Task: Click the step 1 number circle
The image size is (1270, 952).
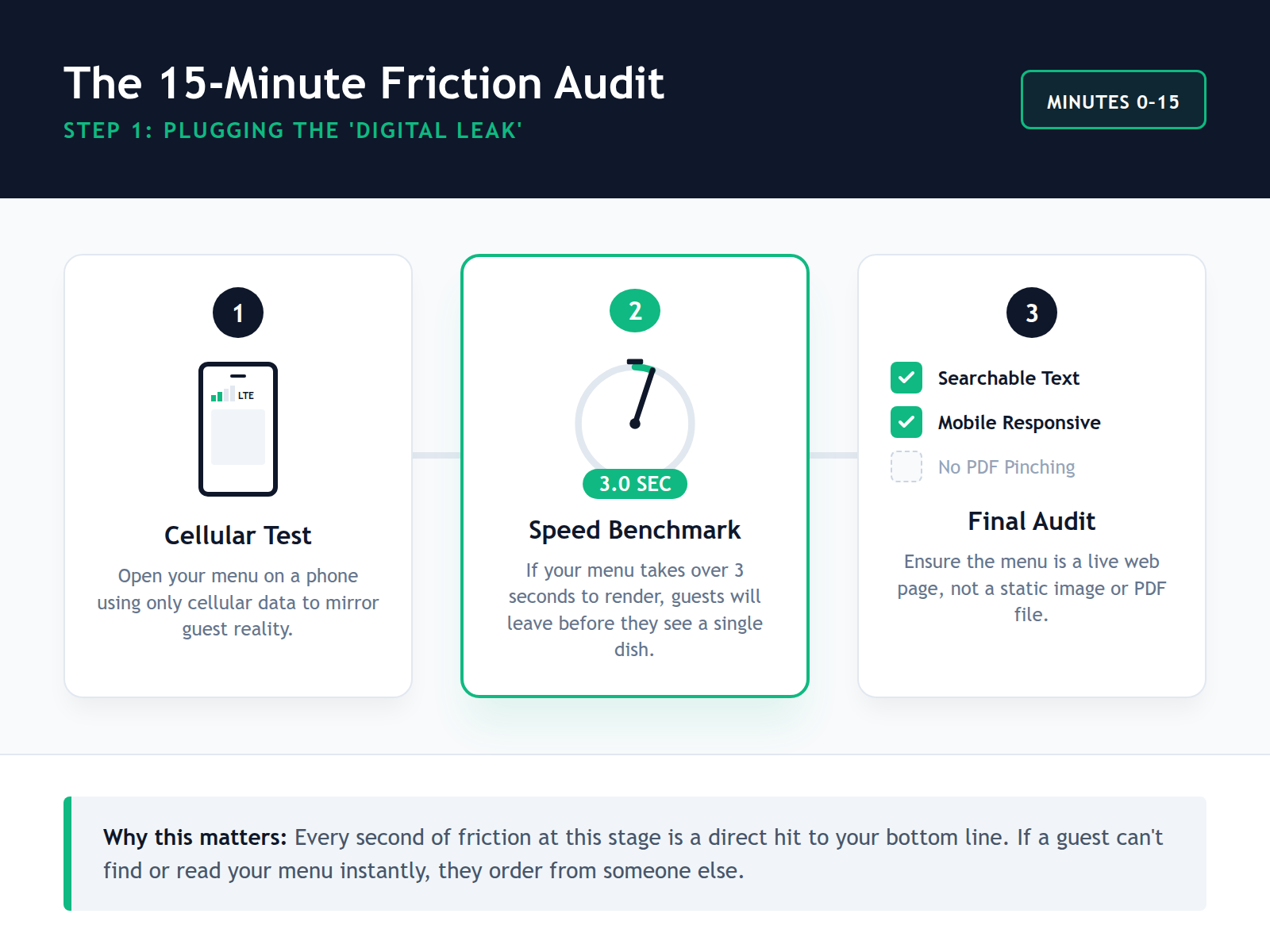Action: 238,313
